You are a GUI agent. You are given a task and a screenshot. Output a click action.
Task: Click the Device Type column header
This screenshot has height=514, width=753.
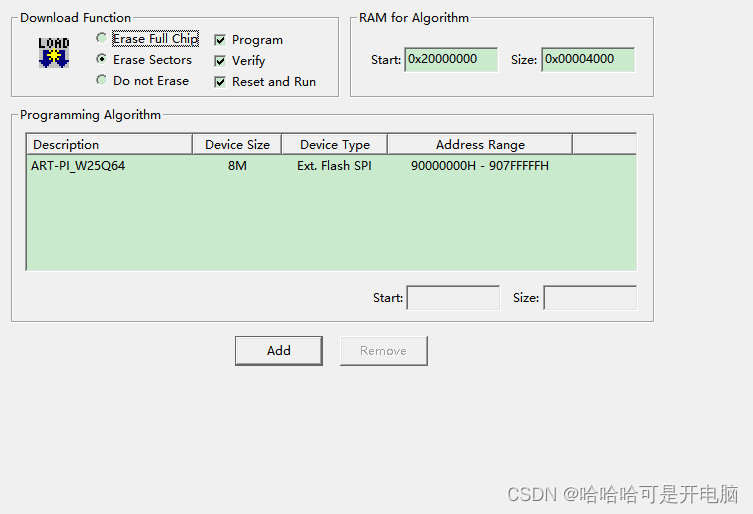(x=335, y=145)
